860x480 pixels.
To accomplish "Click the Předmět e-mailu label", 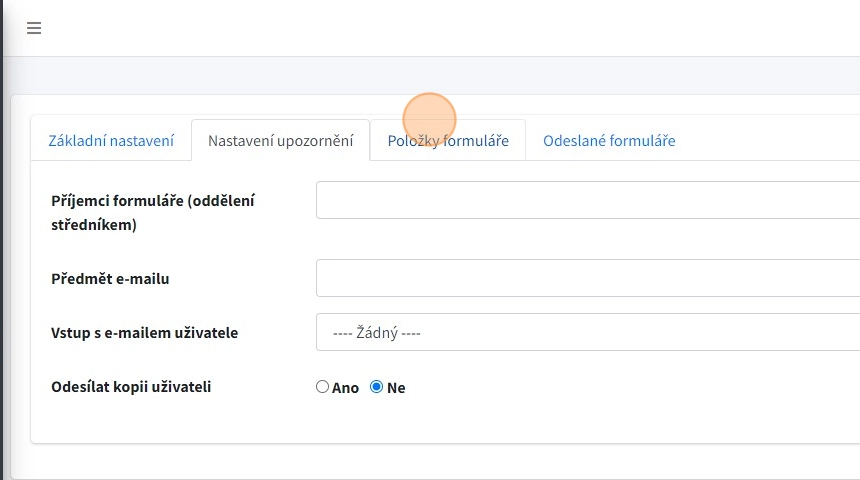I will point(110,279).
